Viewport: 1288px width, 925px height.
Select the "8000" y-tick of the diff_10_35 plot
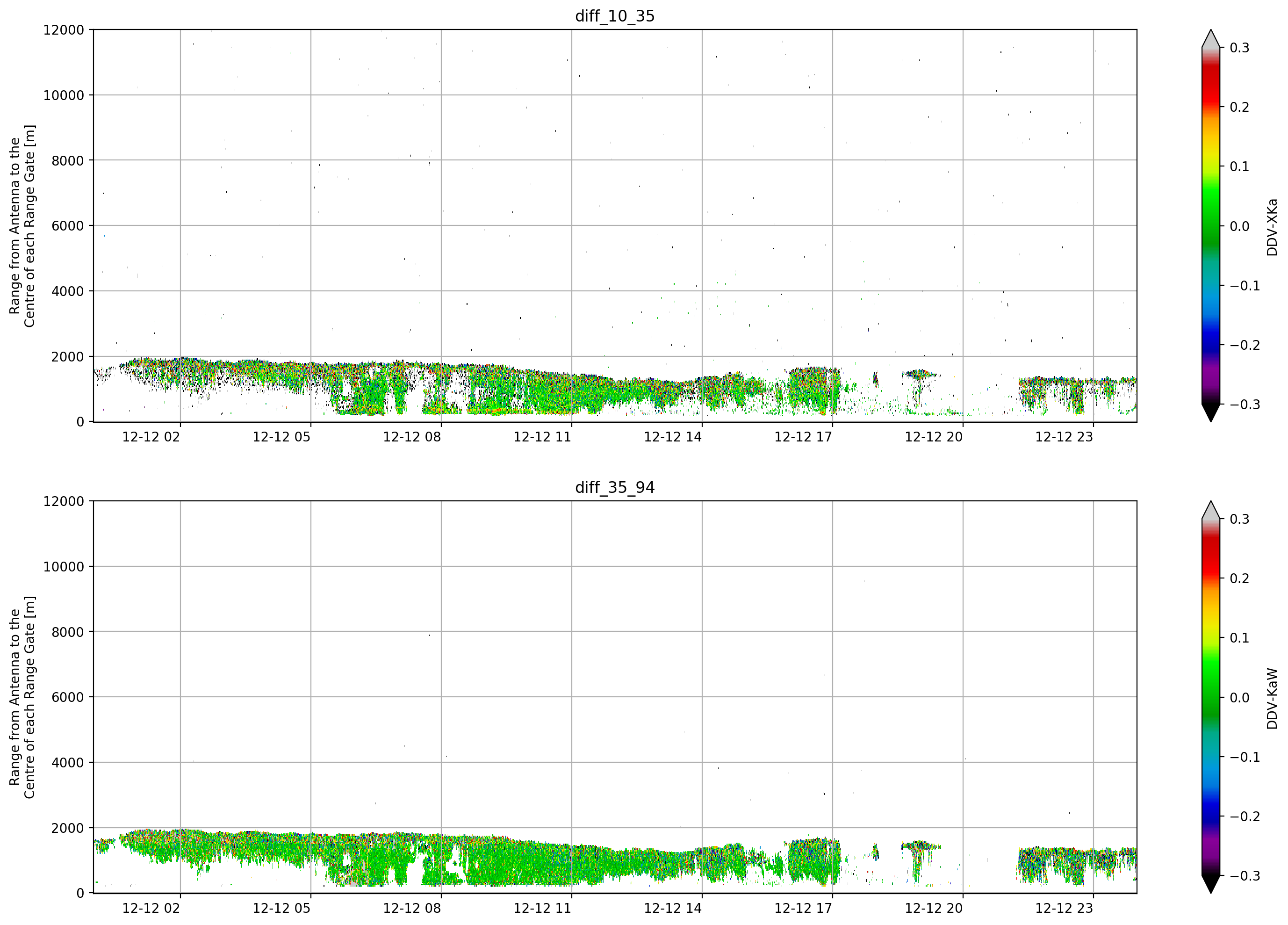tap(68, 161)
